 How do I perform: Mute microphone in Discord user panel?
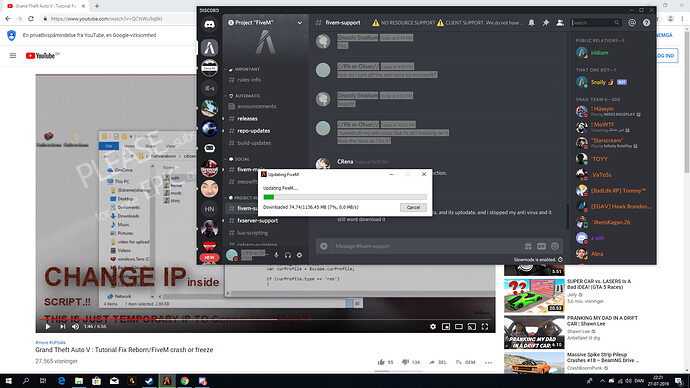click(276, 255)
